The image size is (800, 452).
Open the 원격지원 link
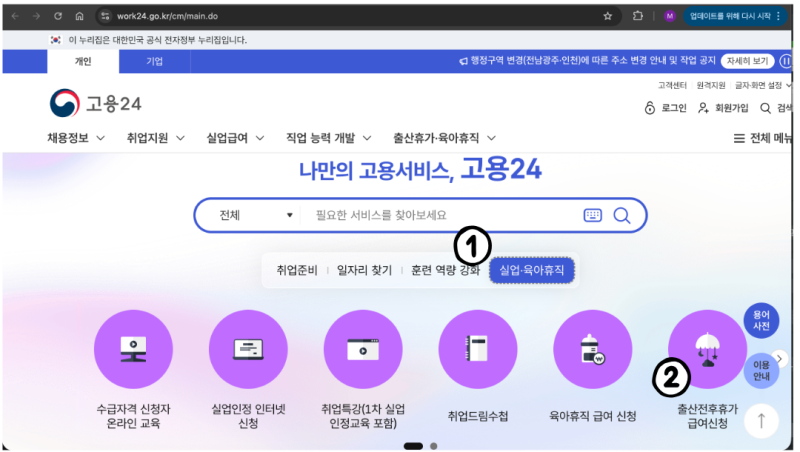[711, 85]
